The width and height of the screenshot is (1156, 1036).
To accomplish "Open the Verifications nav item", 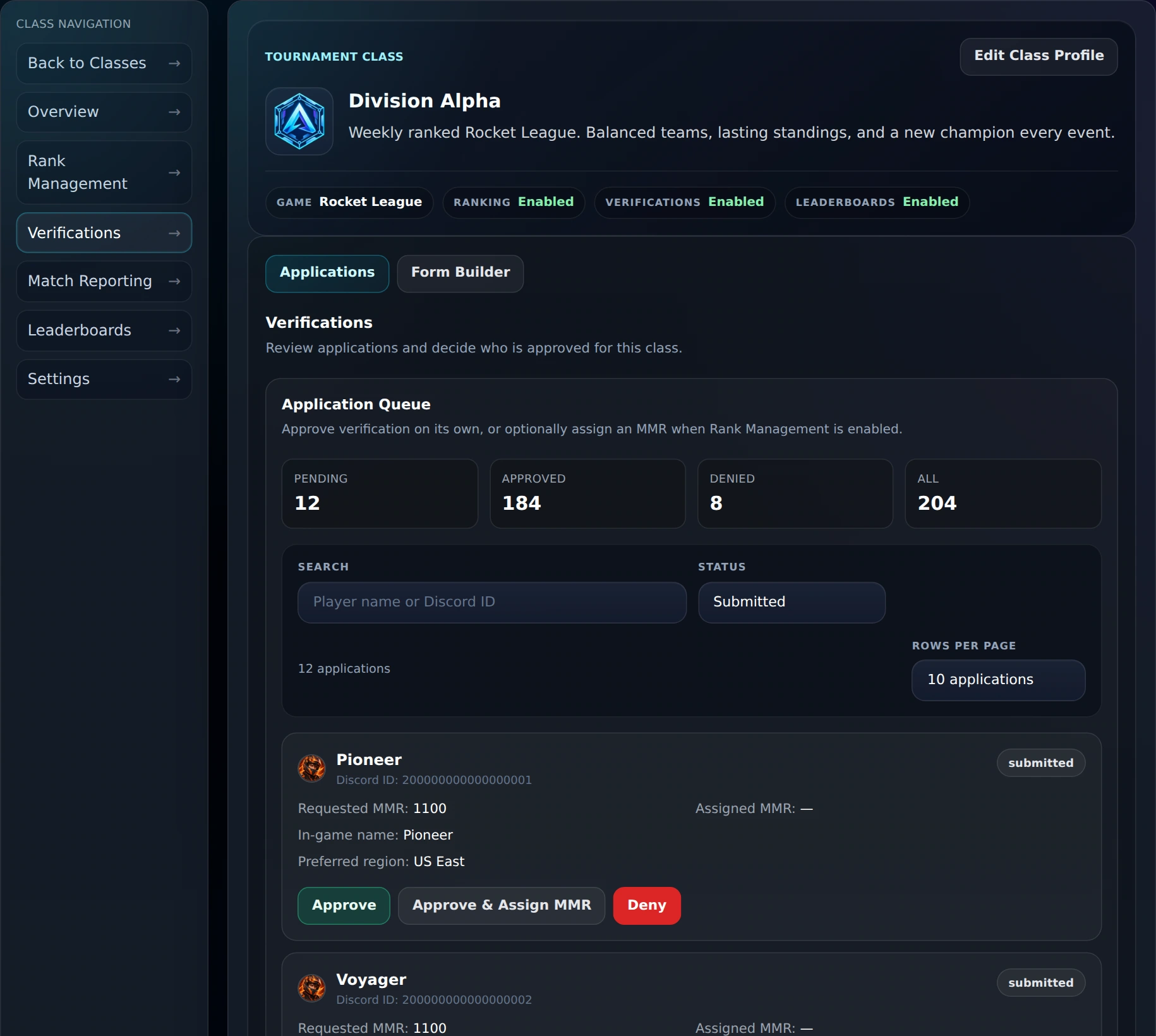I will click(104, 233).
